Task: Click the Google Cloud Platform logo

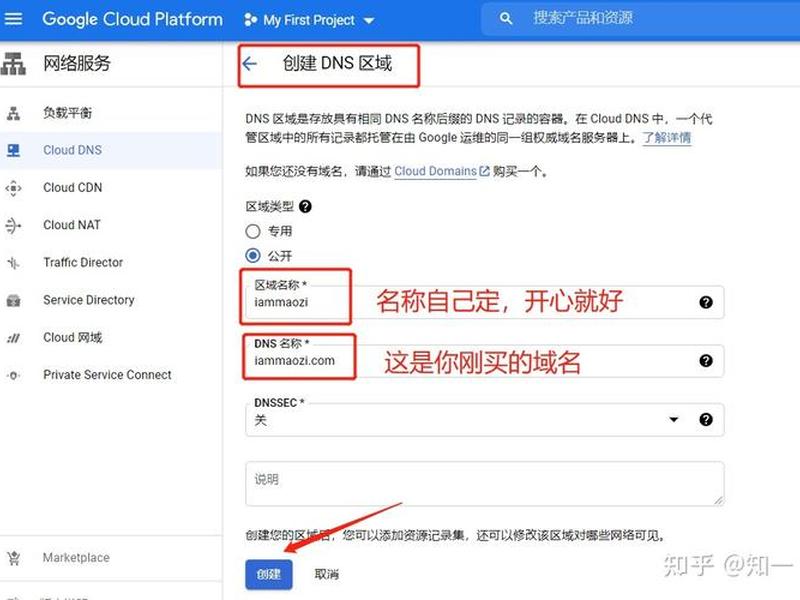Action: tap(132, 19)
